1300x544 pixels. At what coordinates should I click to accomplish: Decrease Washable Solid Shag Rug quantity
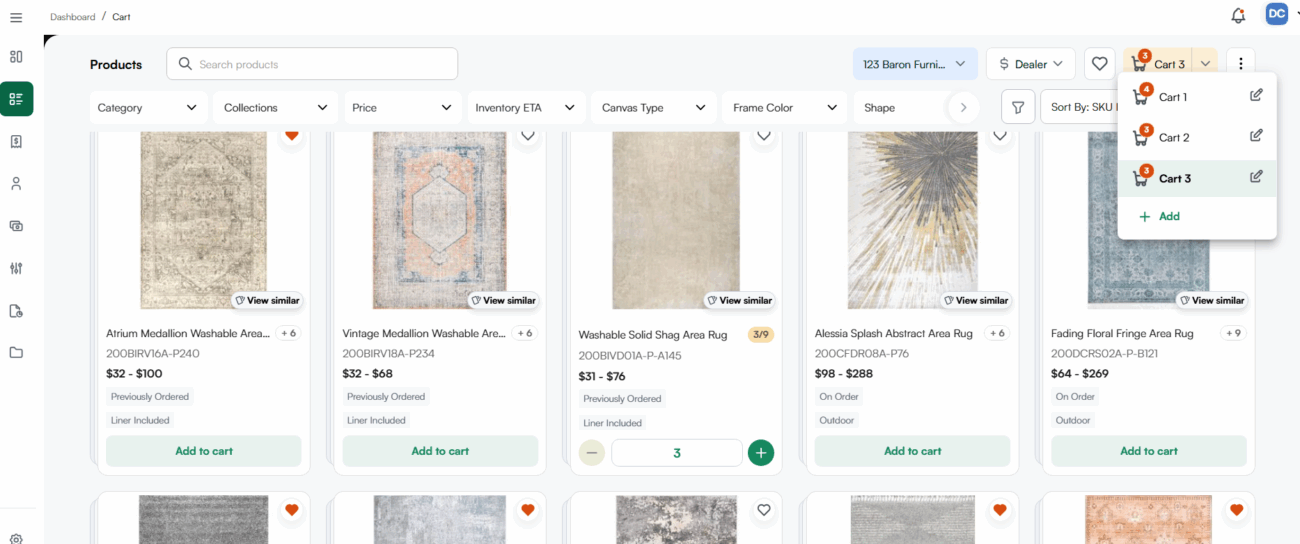tap(592, 453)
